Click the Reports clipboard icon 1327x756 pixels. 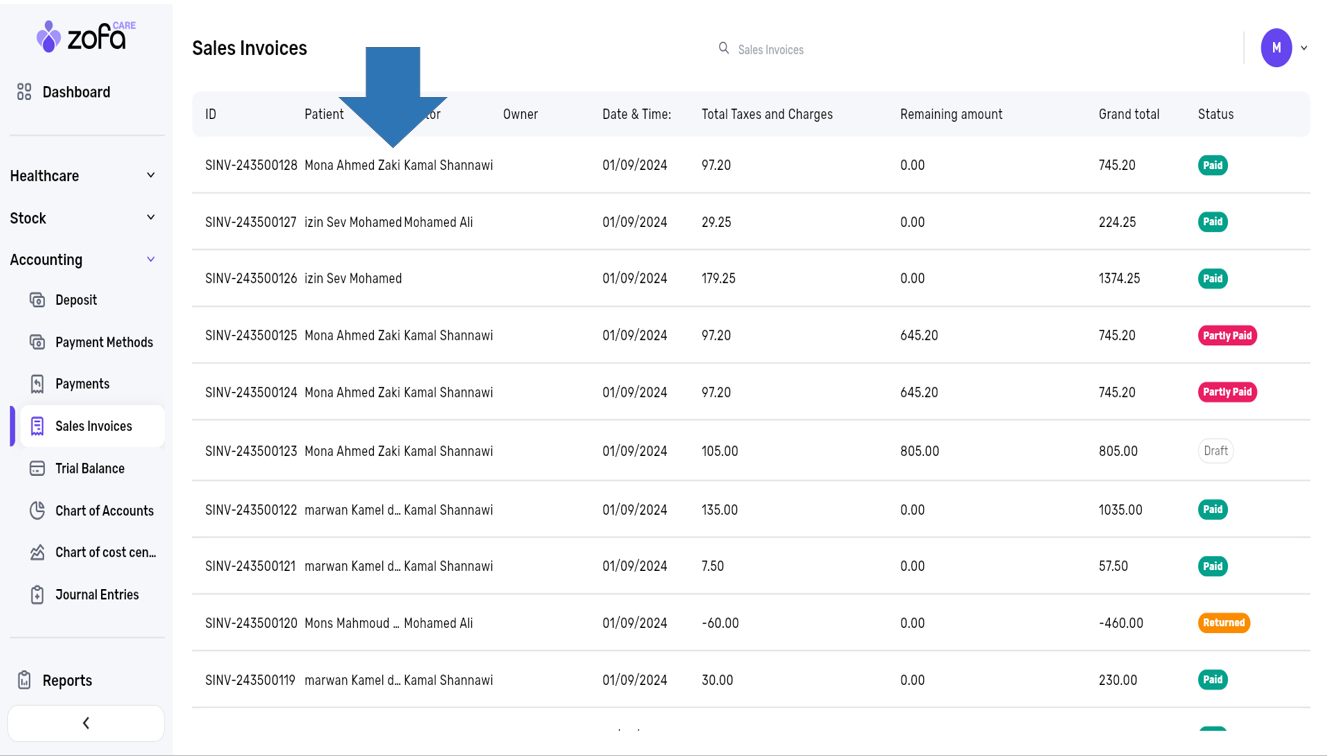pyautogui.click(x=24, y=680)
